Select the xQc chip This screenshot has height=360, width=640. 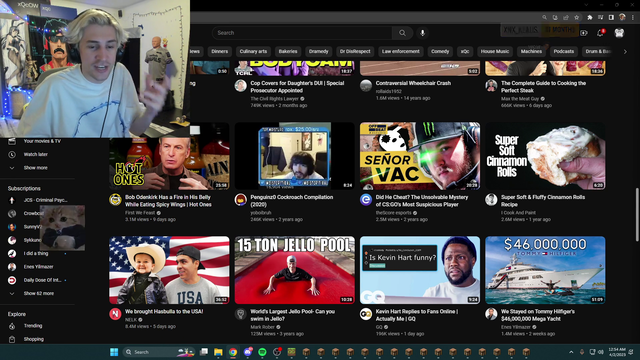(465, 51)
